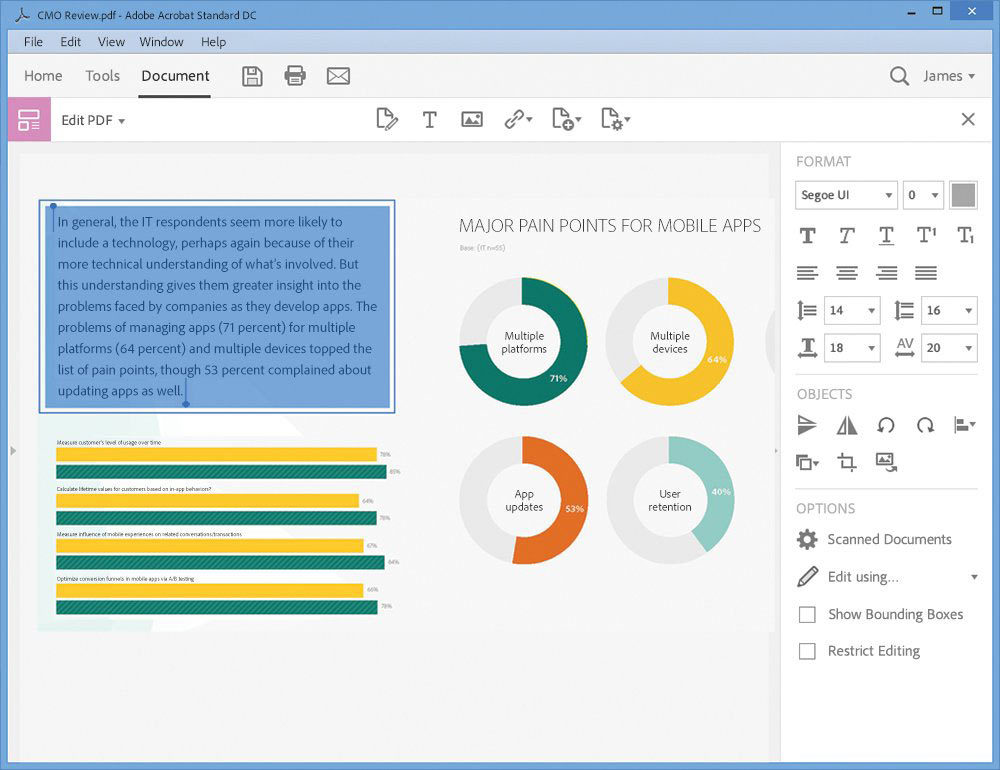Viewport: 1000px width, 770px height.
Task: Open the character spacing dropdown showing 20
Action: [950, 348]
